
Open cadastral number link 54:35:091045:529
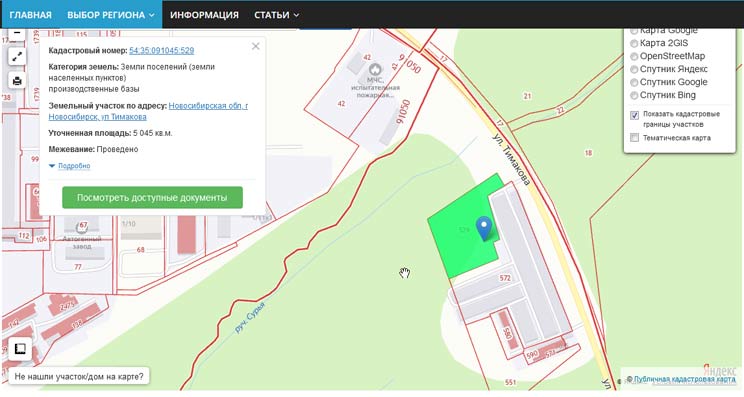pos(162,50)
